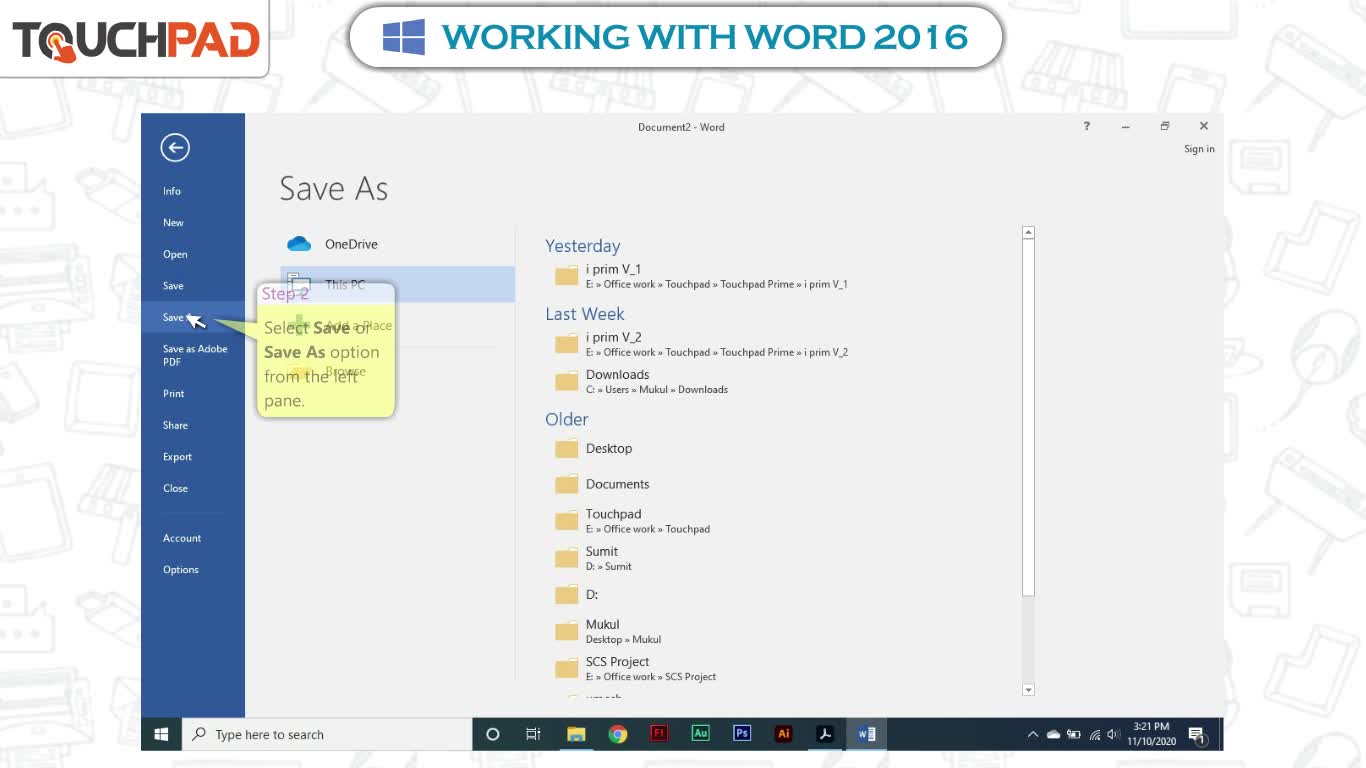Open the Info page
This screenshot has height=768, width=1366.
(x=172, y=191)
